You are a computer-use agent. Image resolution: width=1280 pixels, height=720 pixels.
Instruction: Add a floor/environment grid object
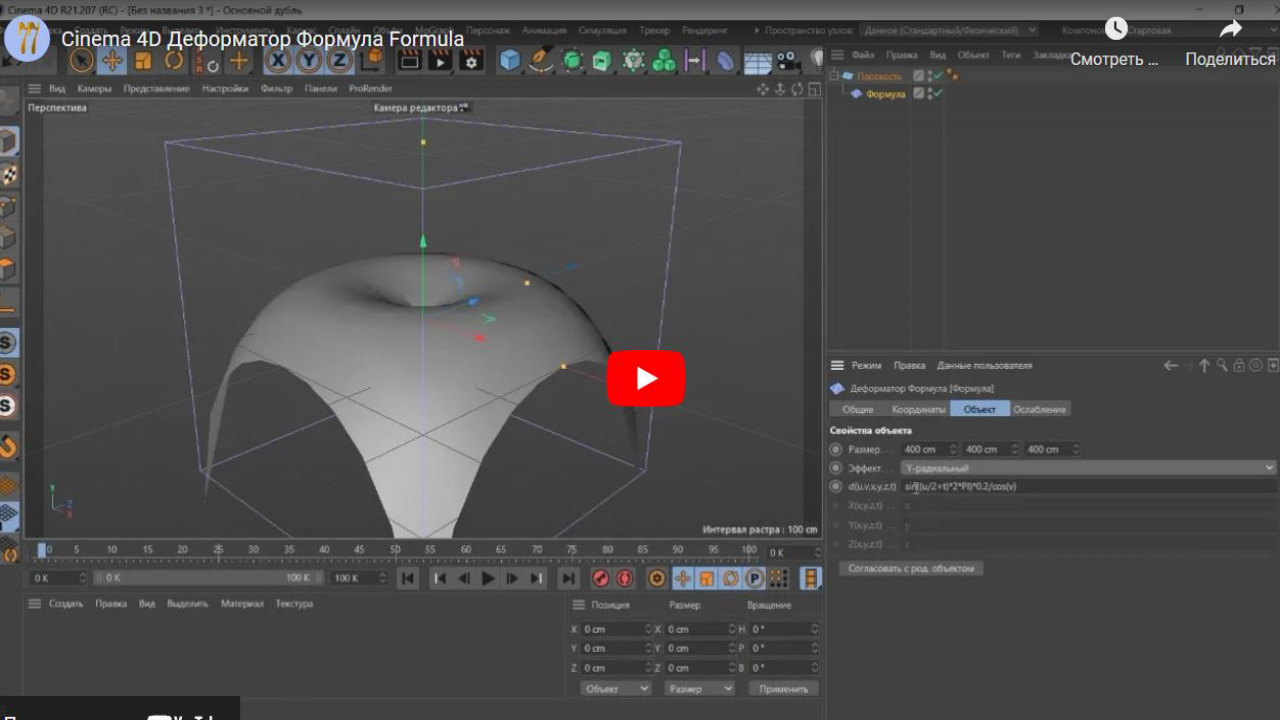pyautogui.click(x=757, y=62)
